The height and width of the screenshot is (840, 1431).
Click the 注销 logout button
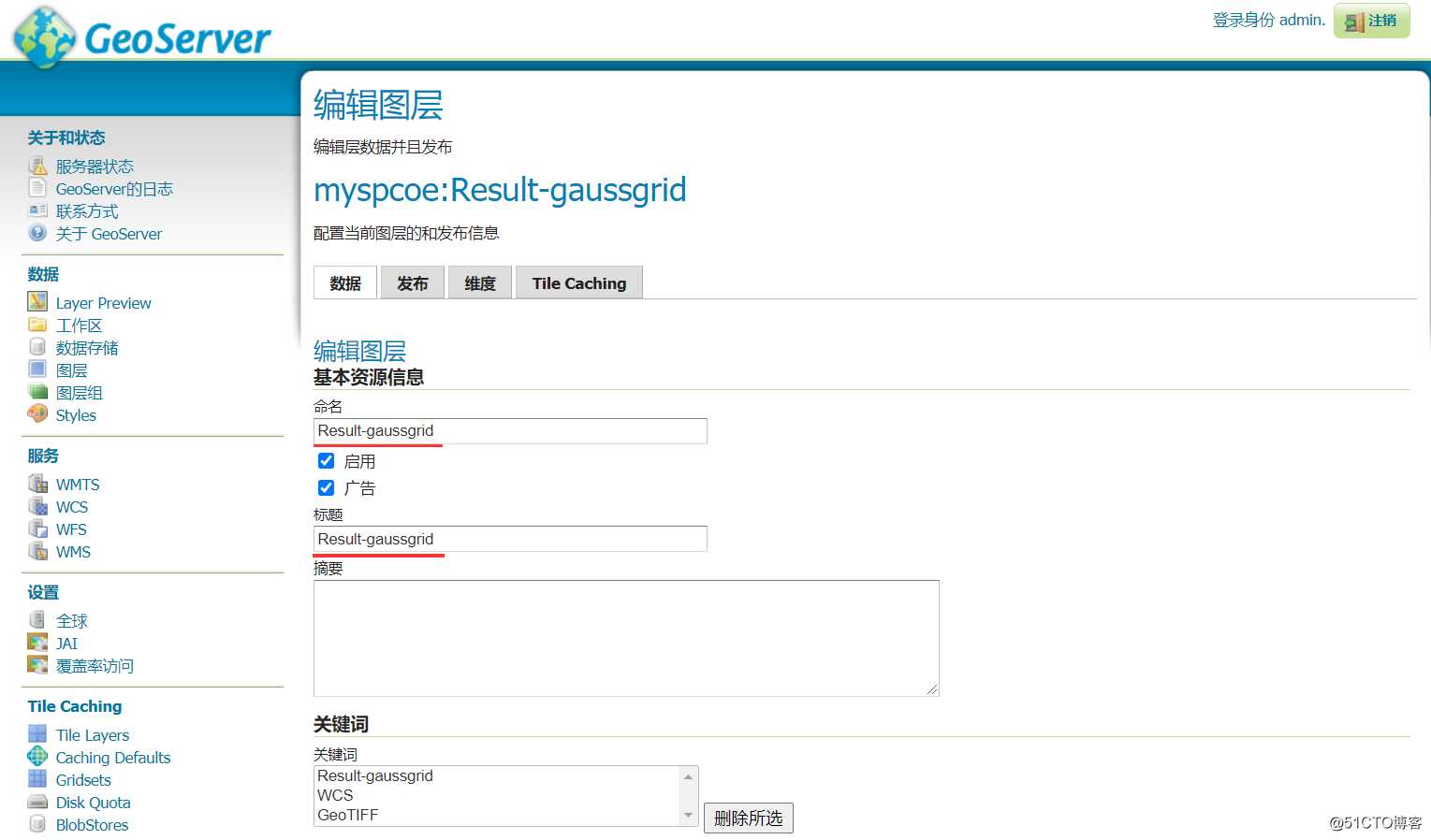click(x=1372, y=21)
